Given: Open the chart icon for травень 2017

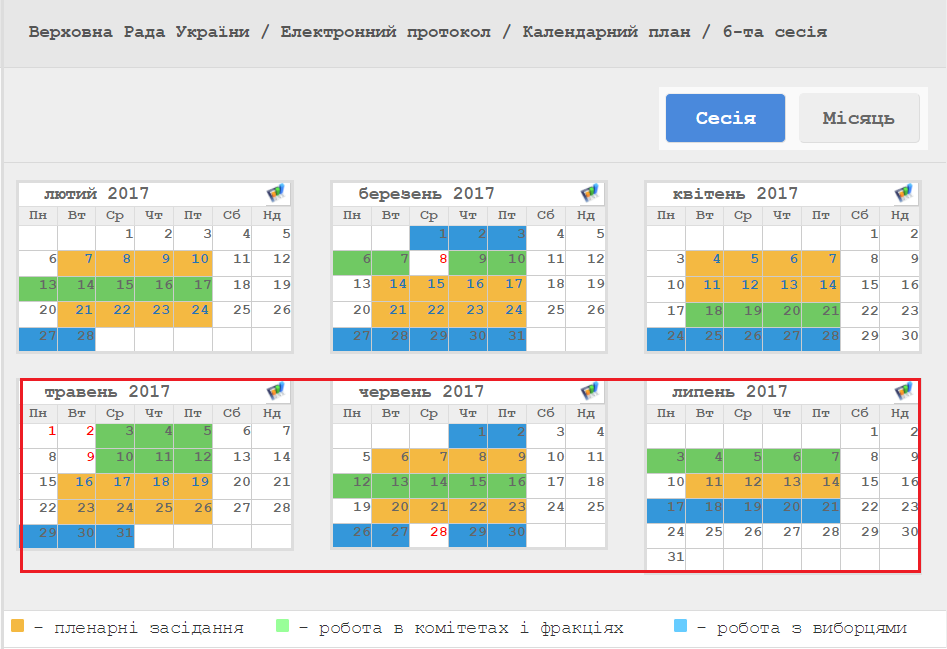Looking at the screenshot, I should coord(277,391).
